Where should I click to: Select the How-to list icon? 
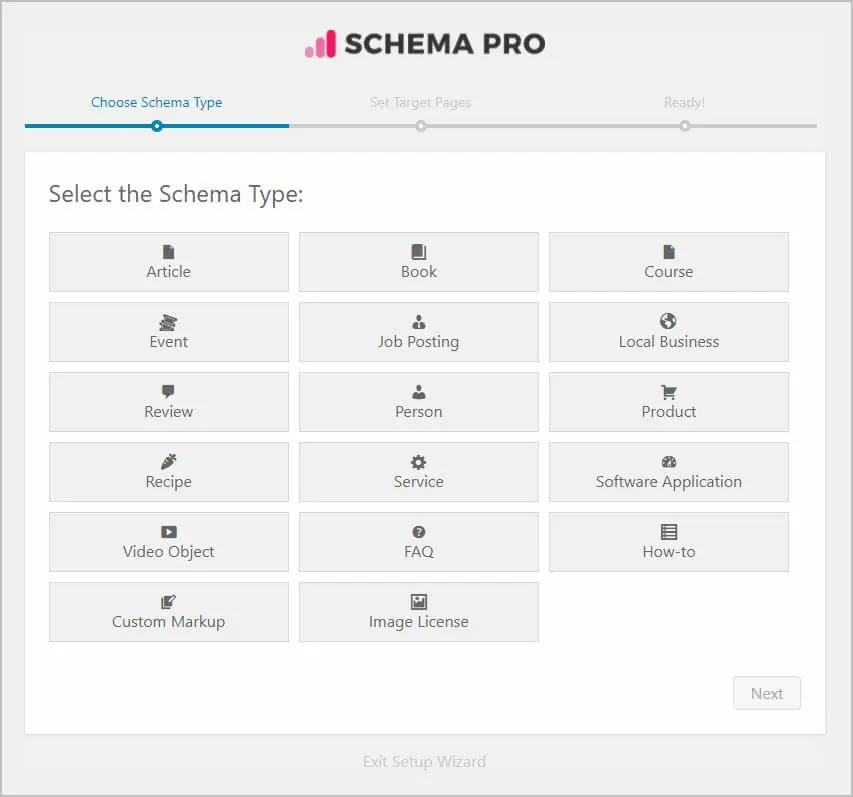tap(668, 532)
